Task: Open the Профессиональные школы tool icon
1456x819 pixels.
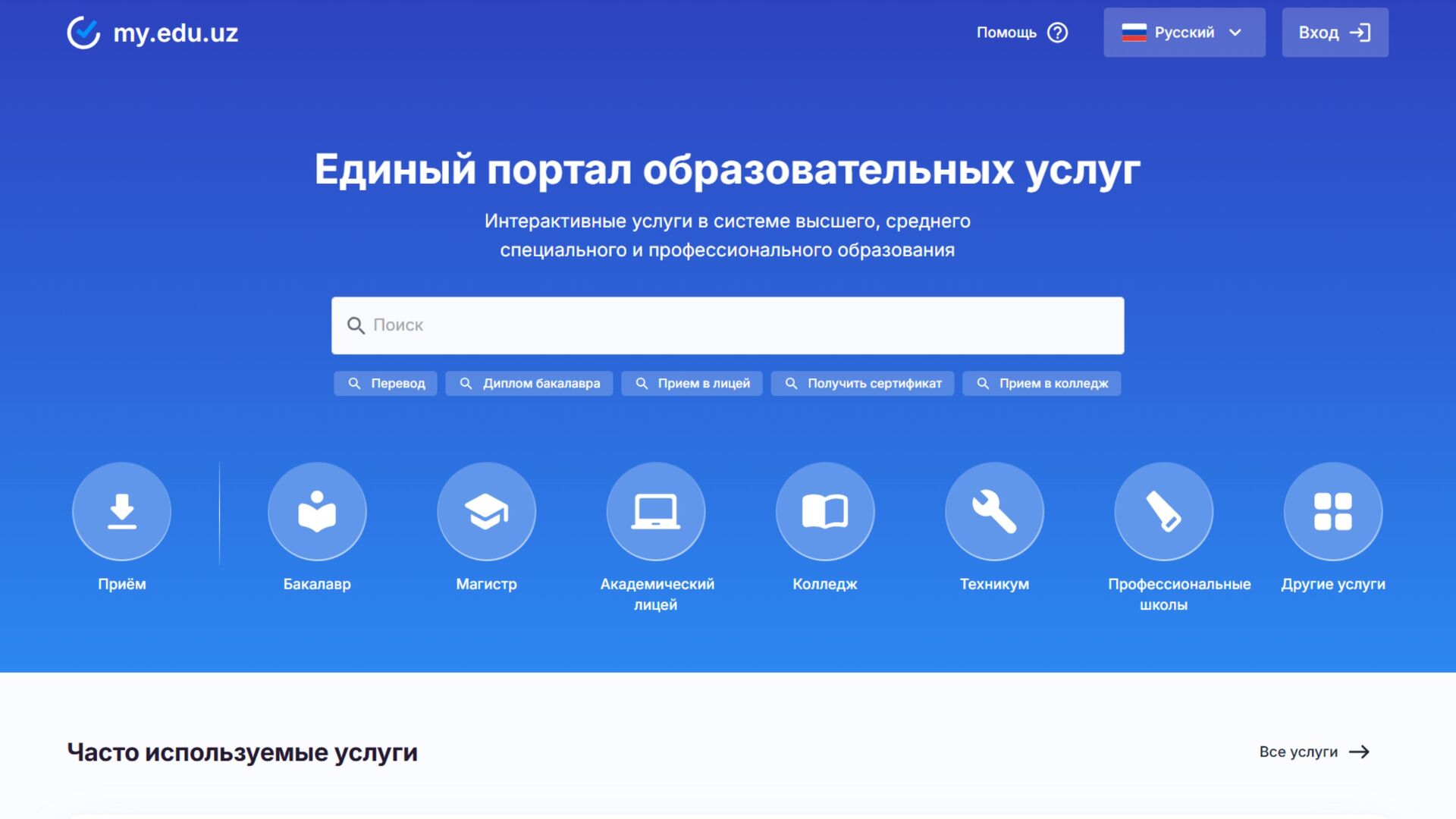Action: [x=1163, y=511]
